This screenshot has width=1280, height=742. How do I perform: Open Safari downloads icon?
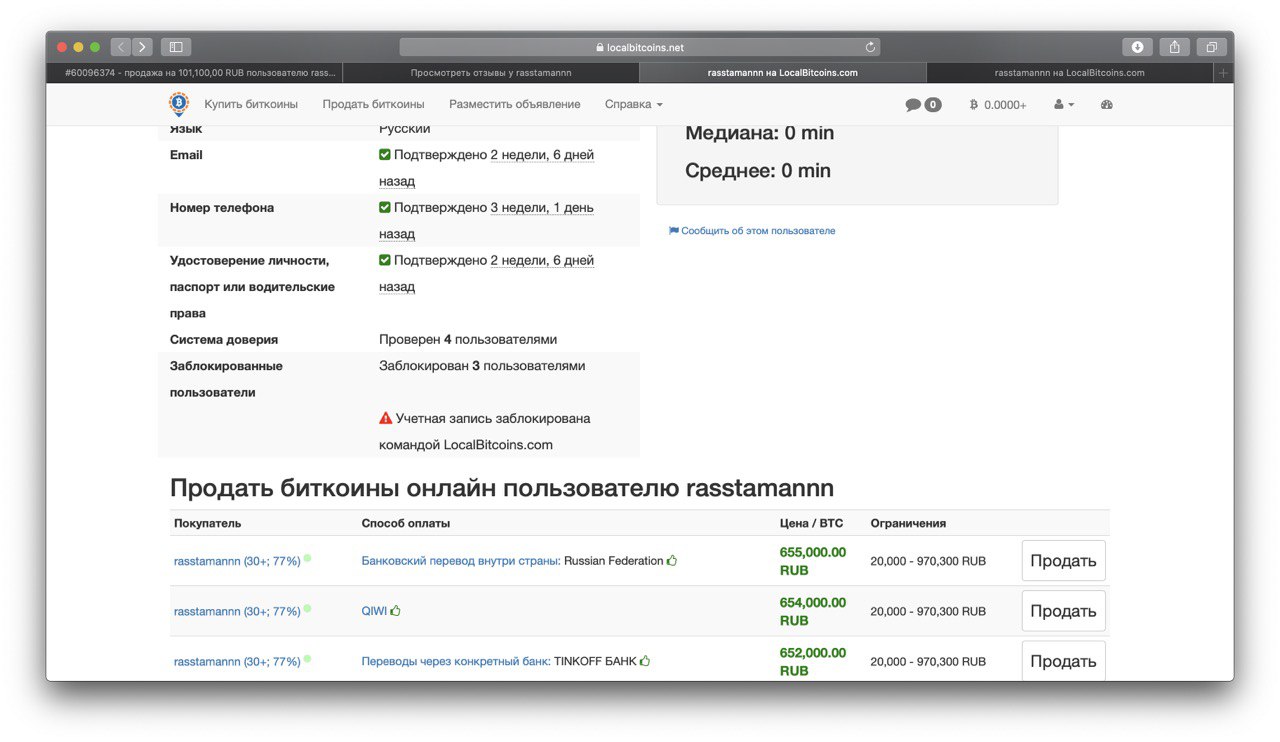coord(1137,47)
